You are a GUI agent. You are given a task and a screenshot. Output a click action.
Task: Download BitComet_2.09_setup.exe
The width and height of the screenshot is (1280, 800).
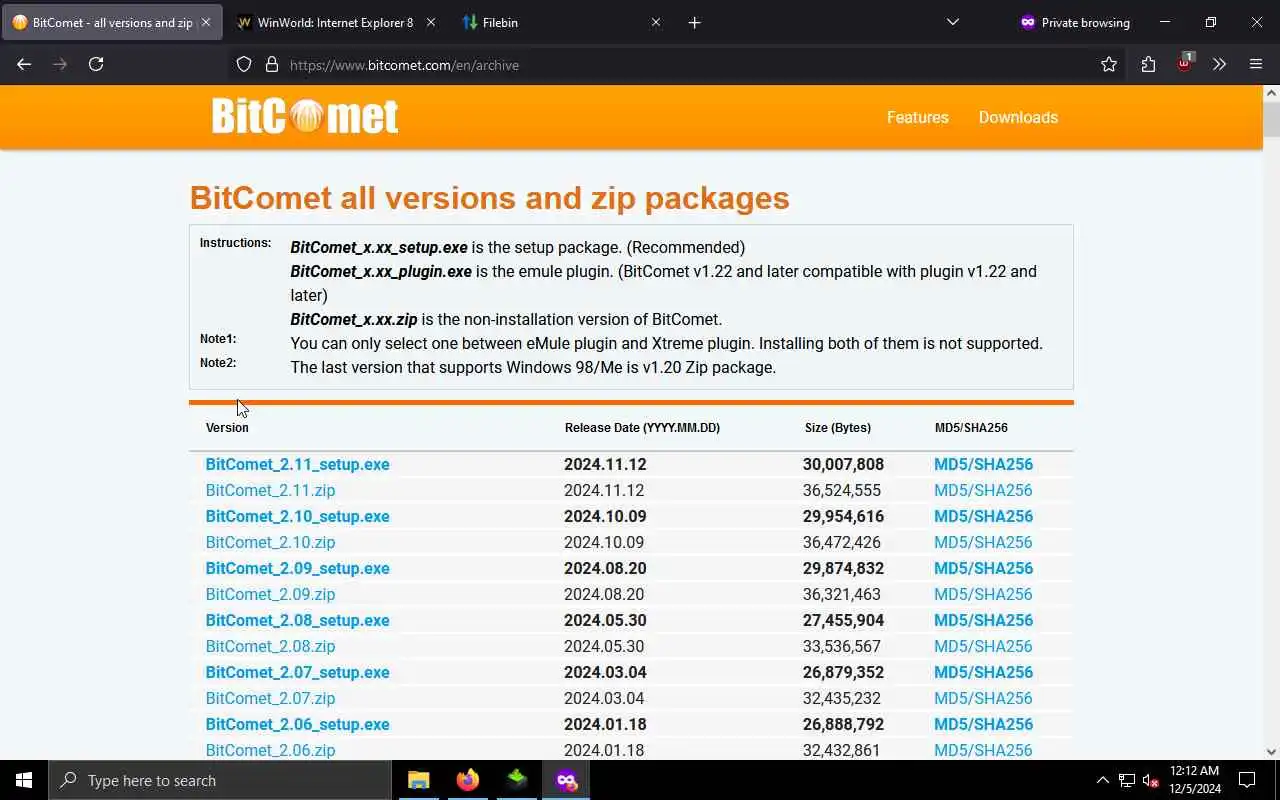297,568
